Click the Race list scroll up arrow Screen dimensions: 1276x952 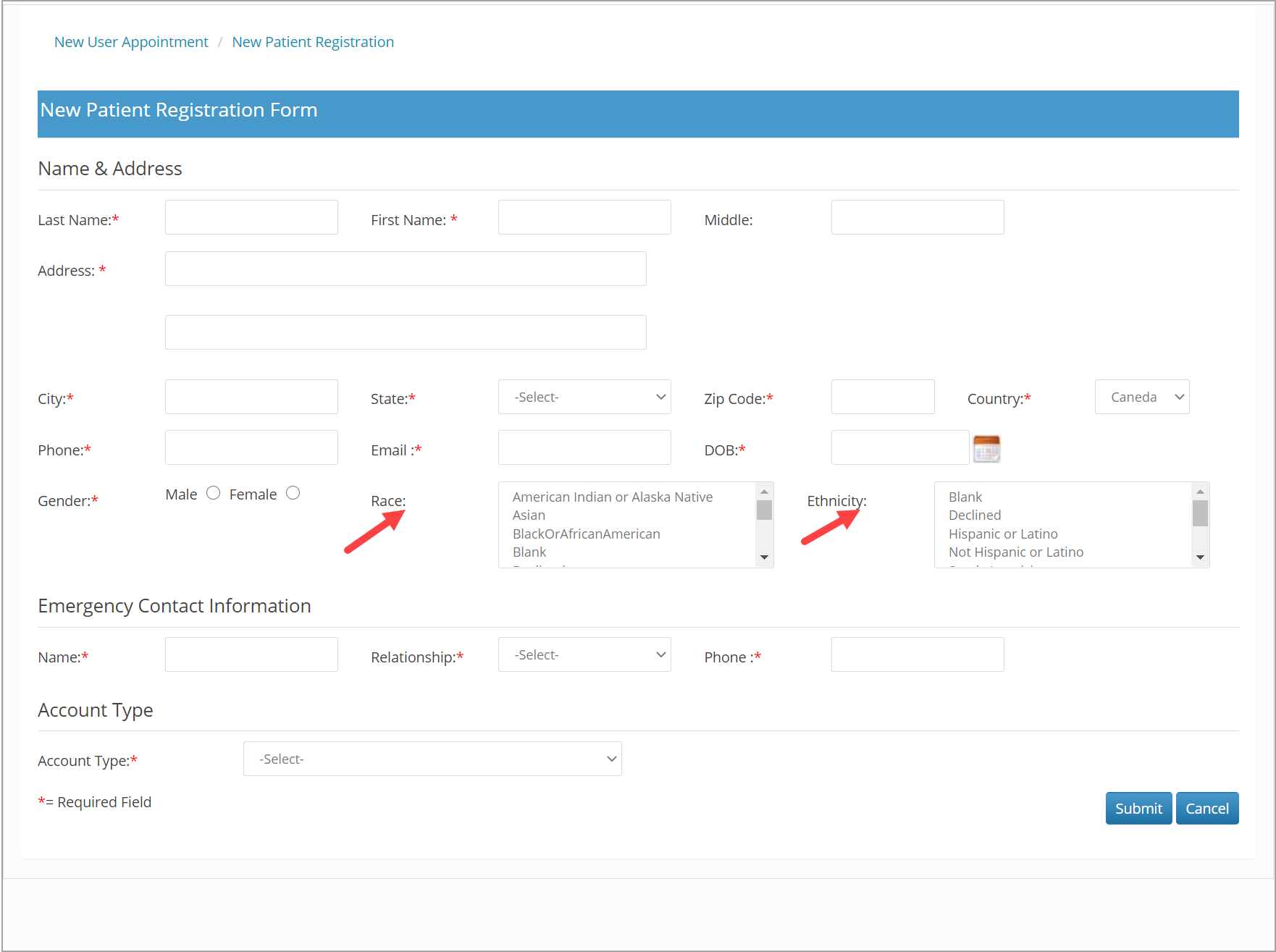[x=764, y=492]
